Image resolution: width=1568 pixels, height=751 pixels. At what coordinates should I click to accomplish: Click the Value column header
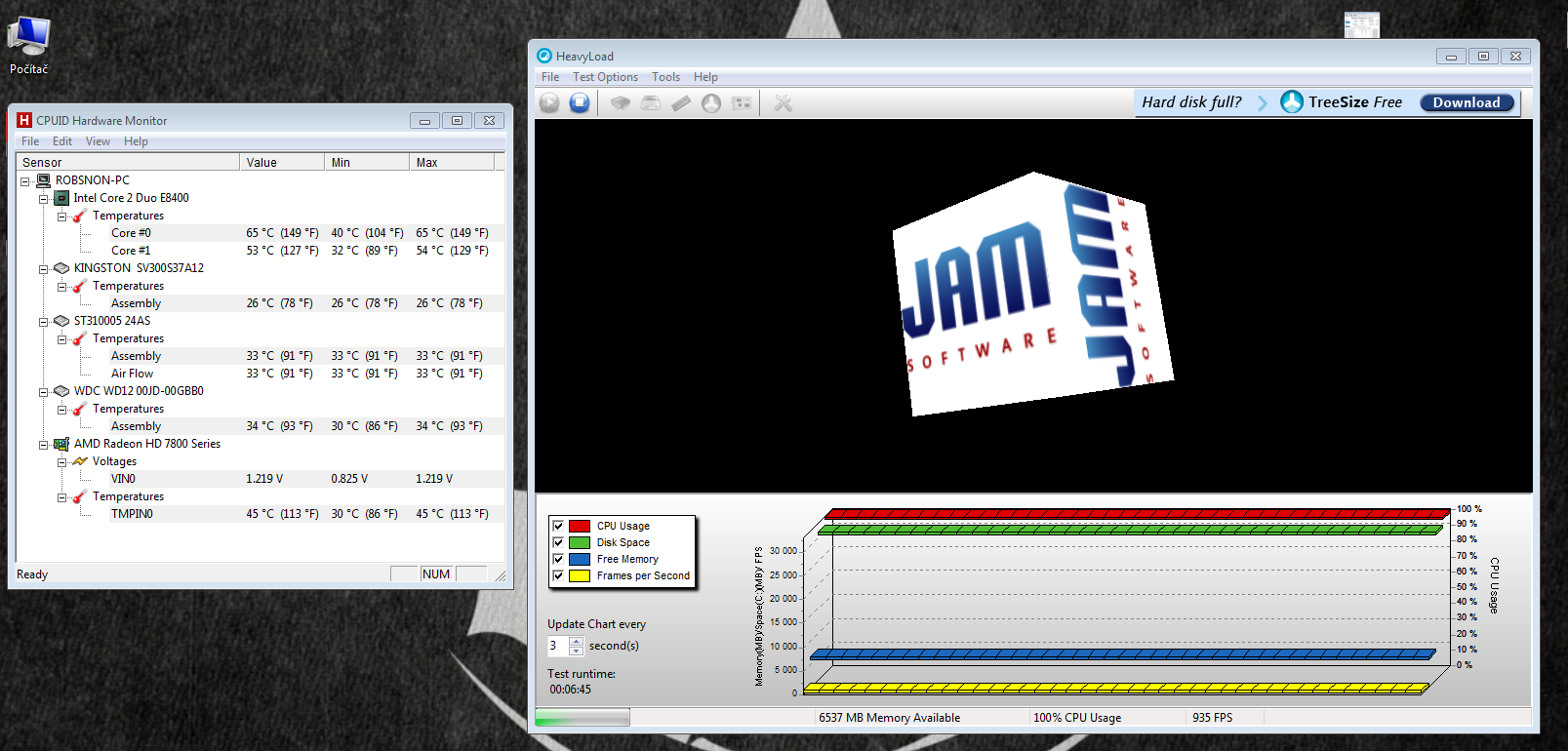(x=282, y=162)
